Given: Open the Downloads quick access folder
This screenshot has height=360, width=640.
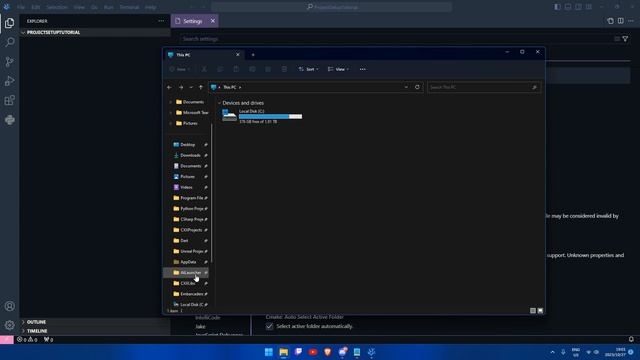Looking at the screenshot, I should click(190, 156).
